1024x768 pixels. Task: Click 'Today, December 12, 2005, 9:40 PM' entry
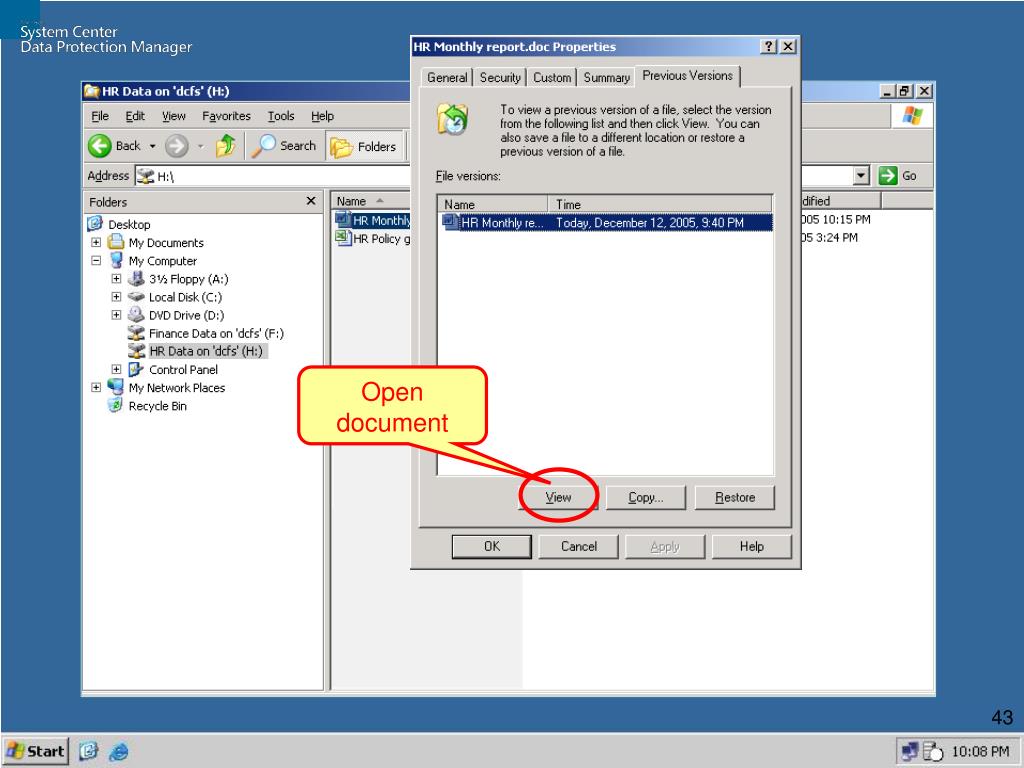(650, 223)
